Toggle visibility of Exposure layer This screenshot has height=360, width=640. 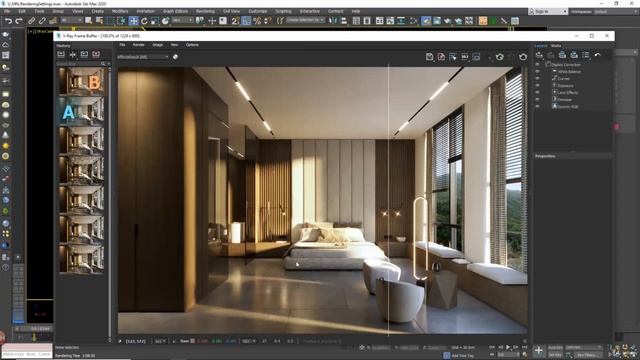click(537, 85)
